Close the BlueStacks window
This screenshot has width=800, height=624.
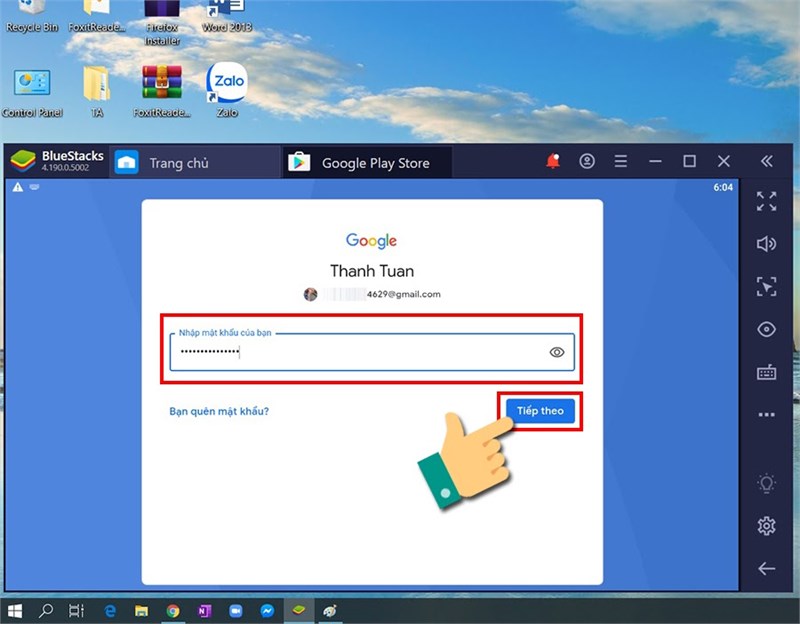(x=723, y=162)
